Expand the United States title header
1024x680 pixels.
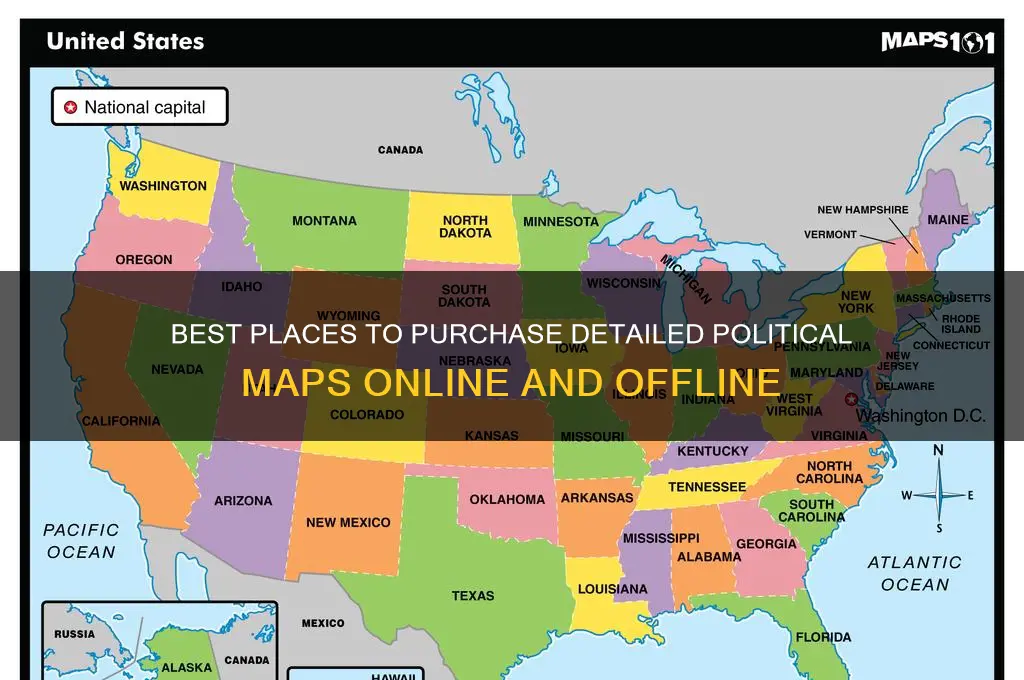(x=124, y=41)
